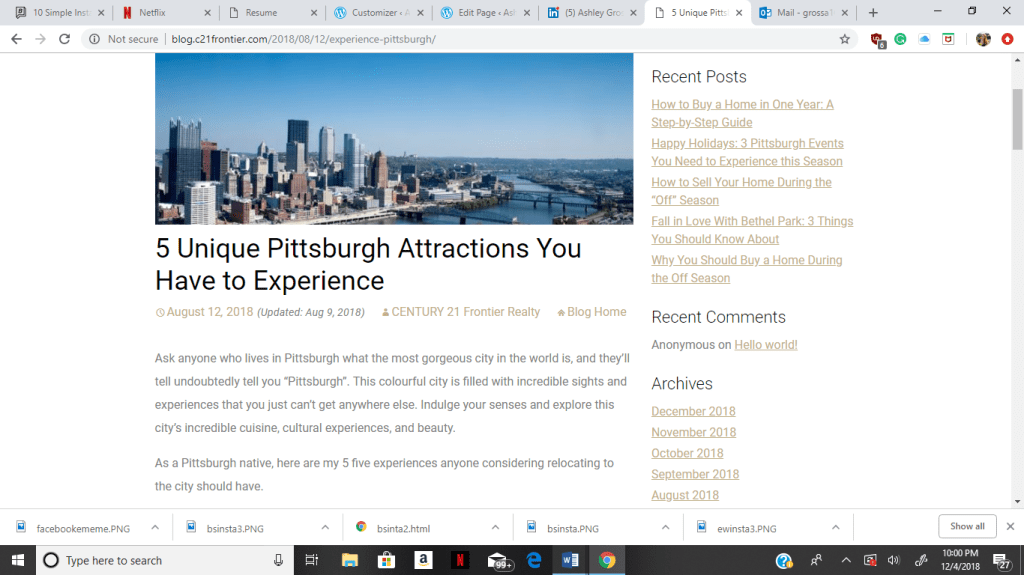Expand options for bsinta2.html download
1024x575 pixels.
[x=497, y=527]
